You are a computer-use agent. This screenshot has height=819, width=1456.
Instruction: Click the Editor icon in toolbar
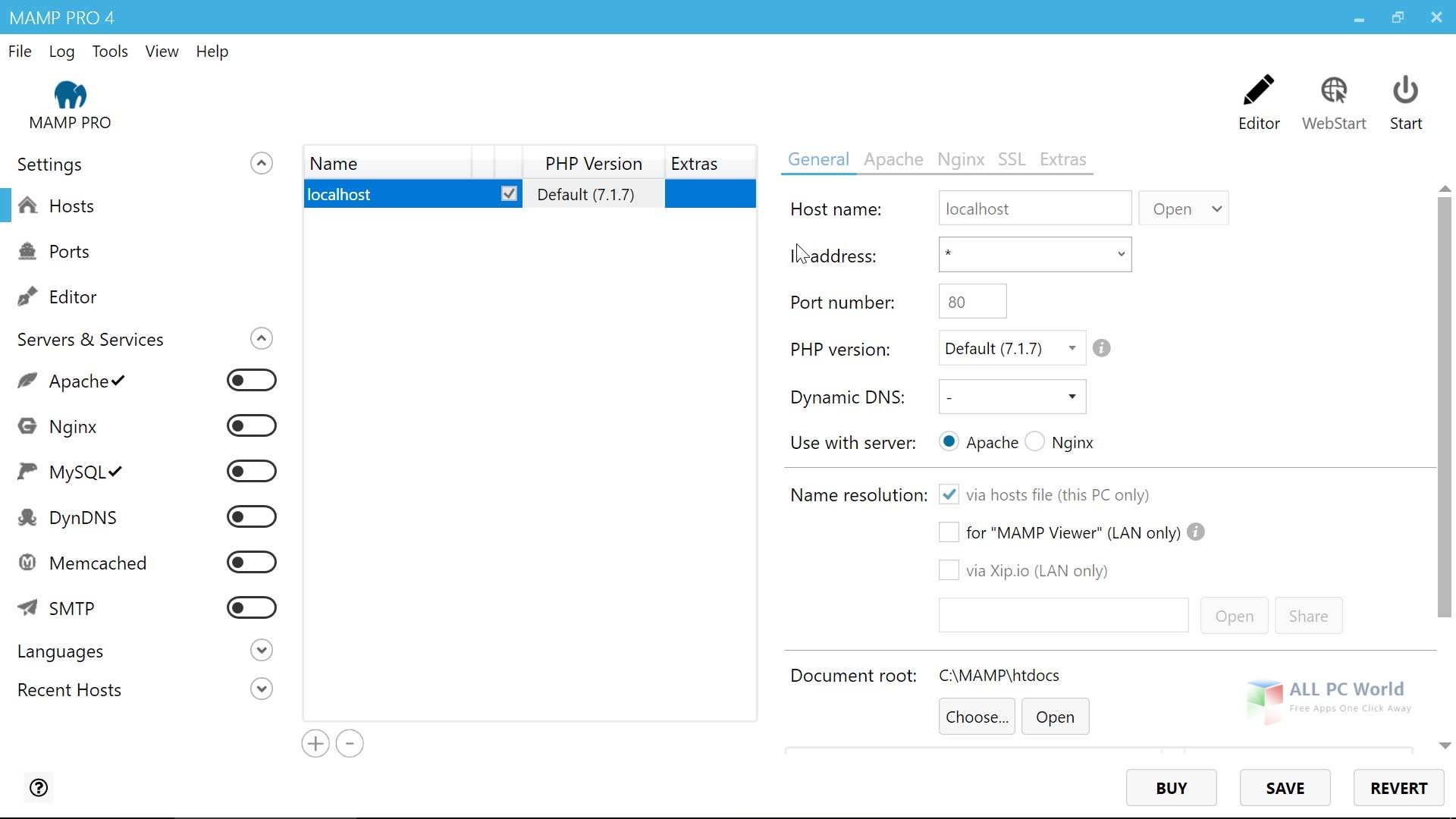(1259, 100)
